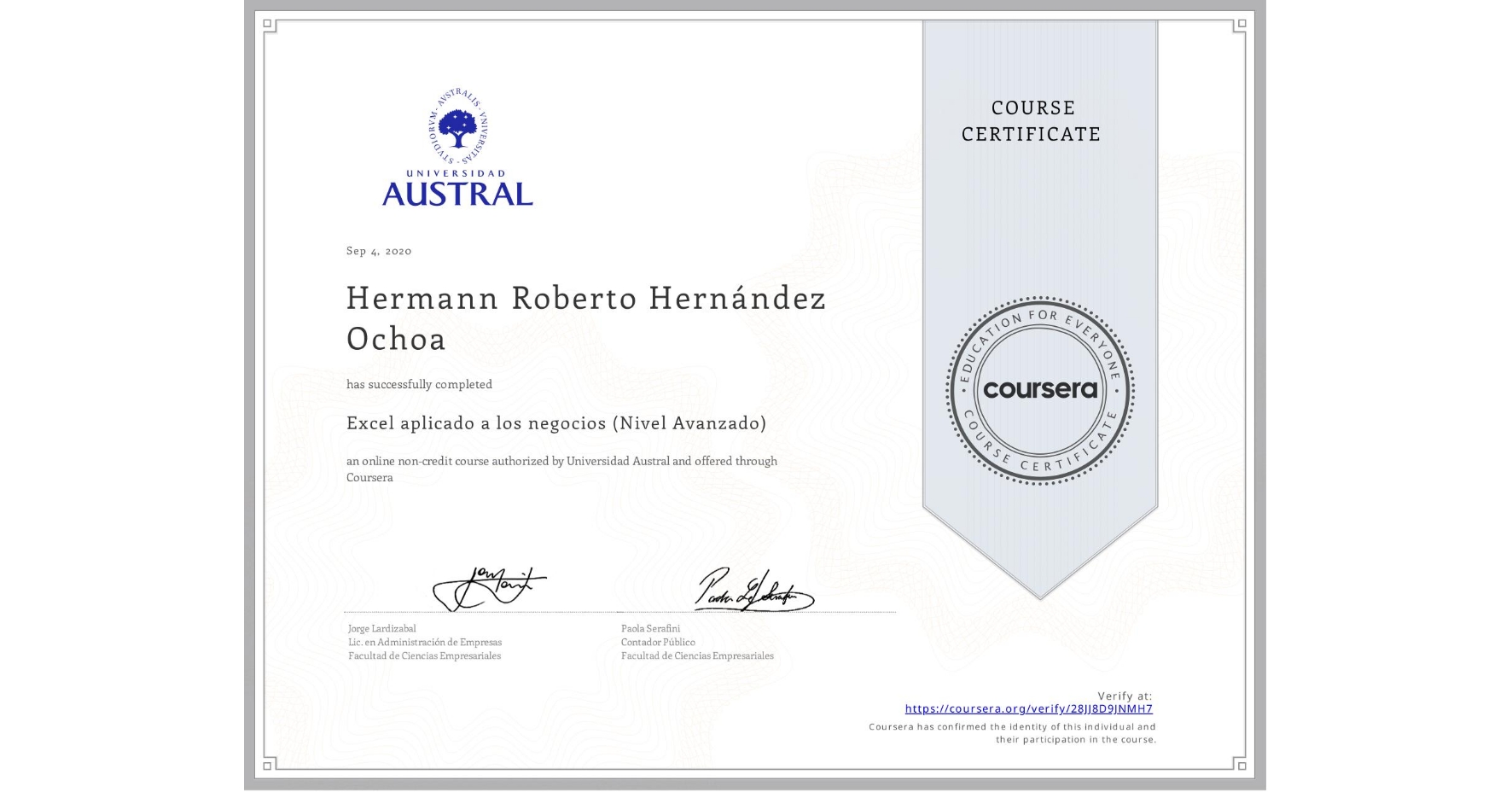1512x792 pixels.
Task: Select the Facultad de Ciencias Empresariales label
Action: coord(424,656)
